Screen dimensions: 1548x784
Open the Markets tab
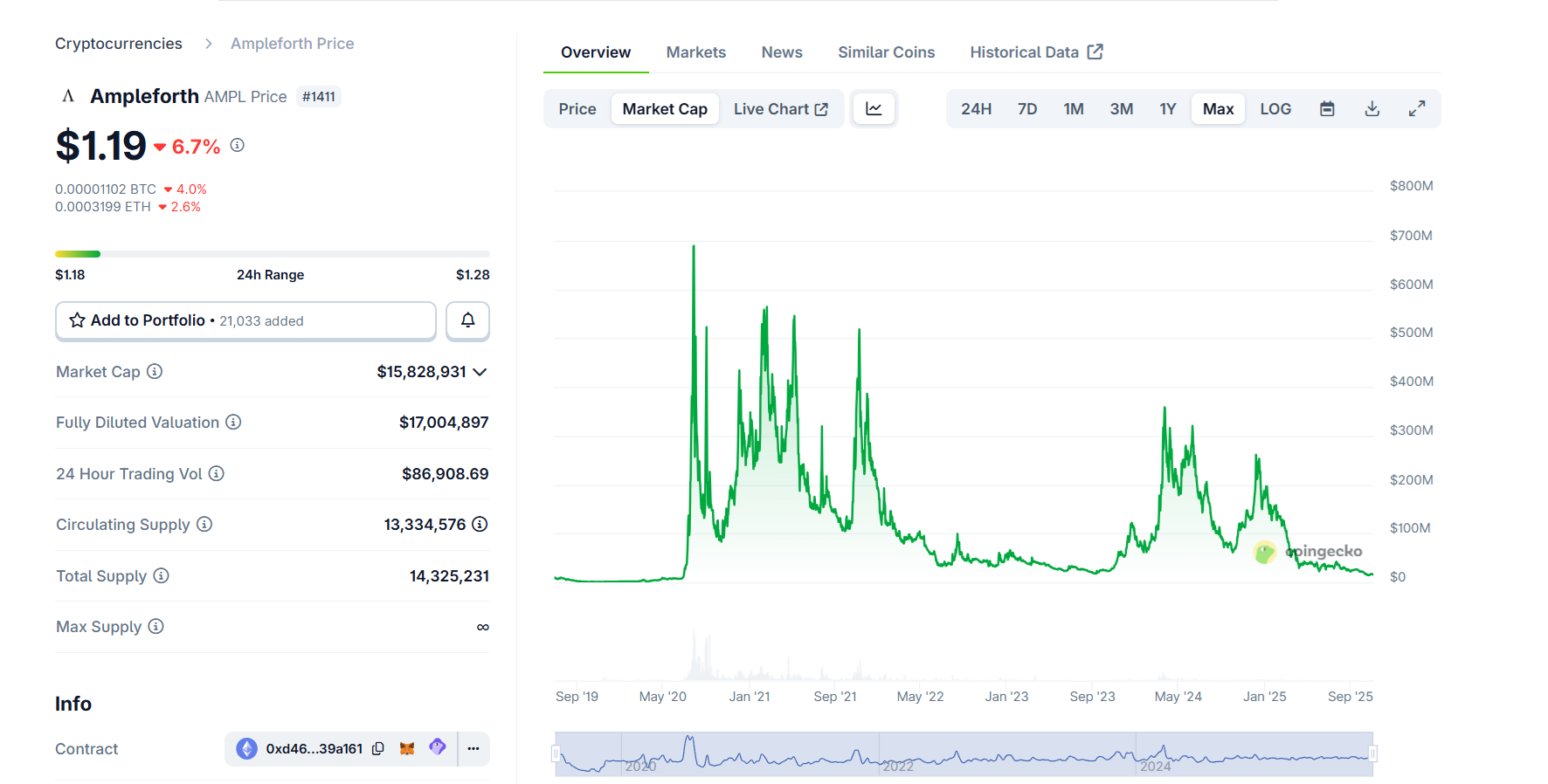pyautogui.click(x=695, y=52)
